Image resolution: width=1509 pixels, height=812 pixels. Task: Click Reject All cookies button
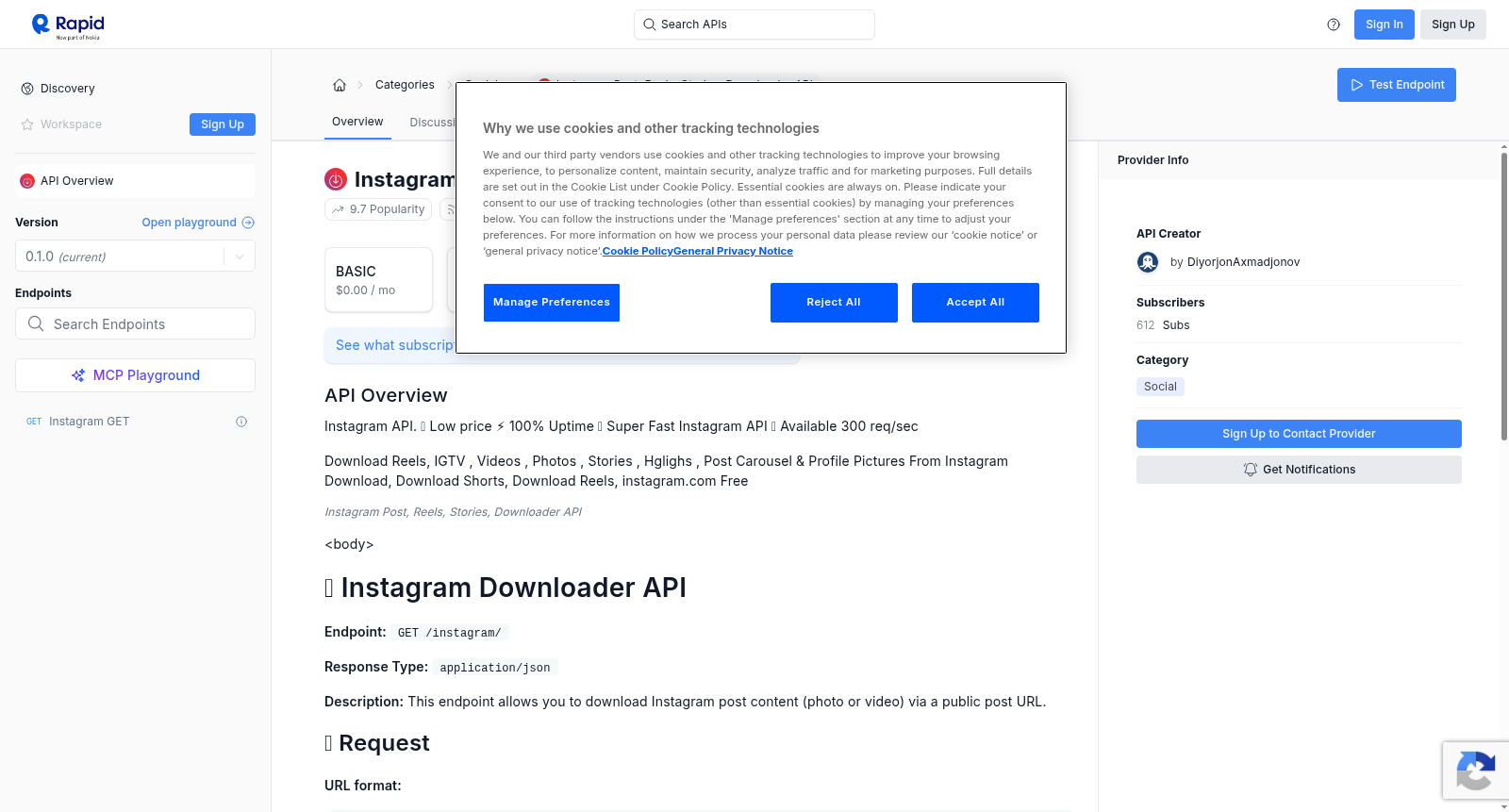pos(834,303)
